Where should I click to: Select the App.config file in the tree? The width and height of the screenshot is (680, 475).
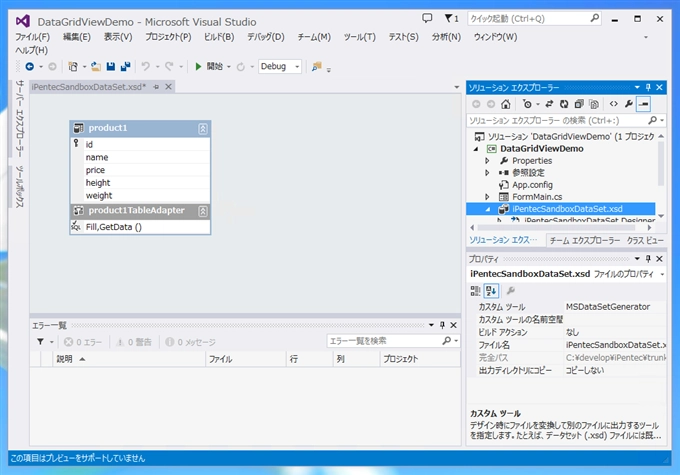(x=532, y=185)
